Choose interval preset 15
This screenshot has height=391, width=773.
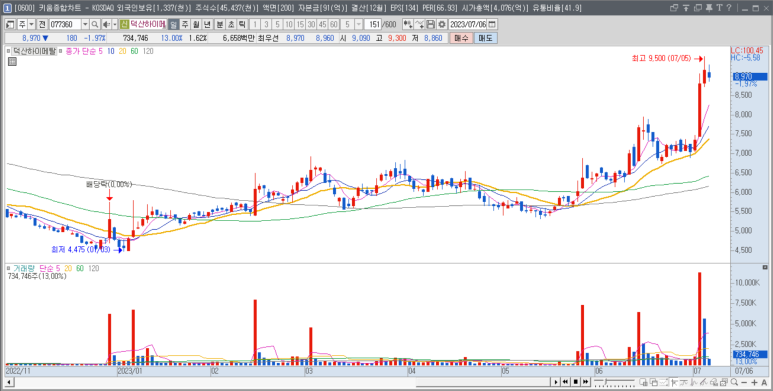(x=300, y=24)
